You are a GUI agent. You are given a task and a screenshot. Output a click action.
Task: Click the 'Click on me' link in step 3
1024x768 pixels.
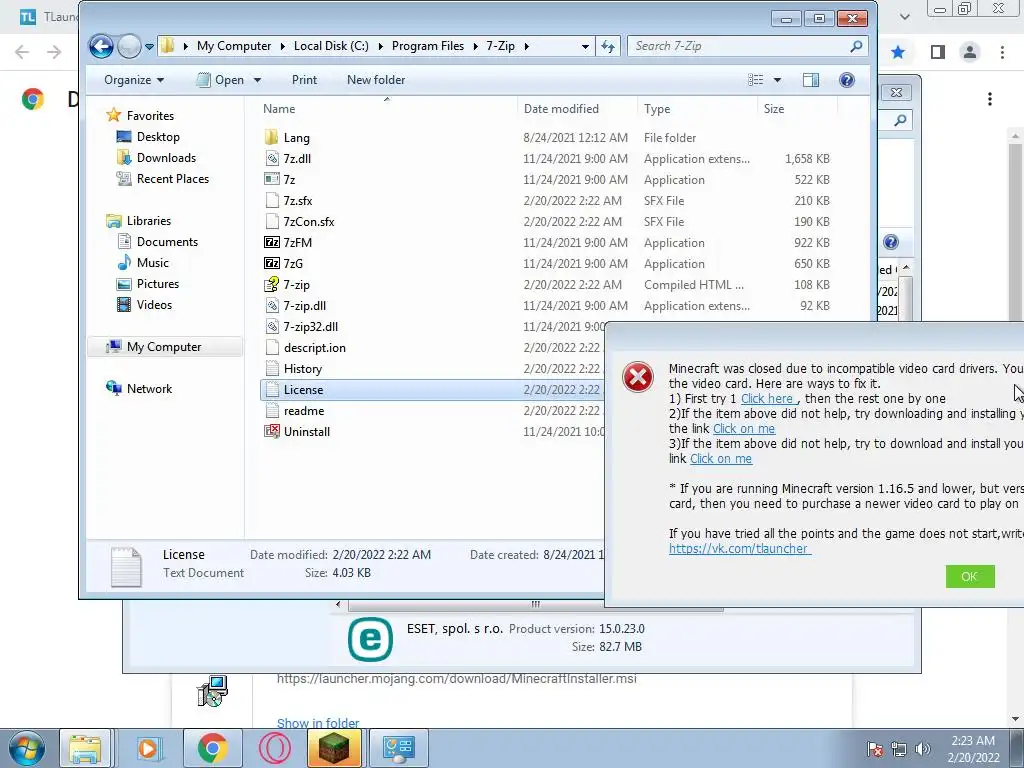pyautogui.click(x=721, y=458)
